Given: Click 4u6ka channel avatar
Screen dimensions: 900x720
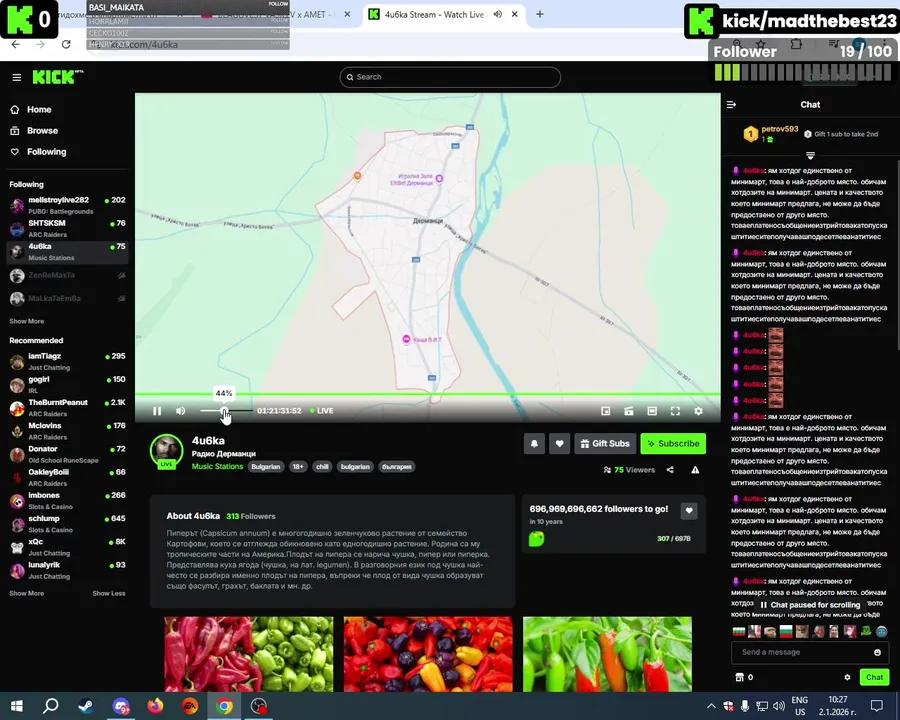Looking at the screenshot, I should point(166,451).
